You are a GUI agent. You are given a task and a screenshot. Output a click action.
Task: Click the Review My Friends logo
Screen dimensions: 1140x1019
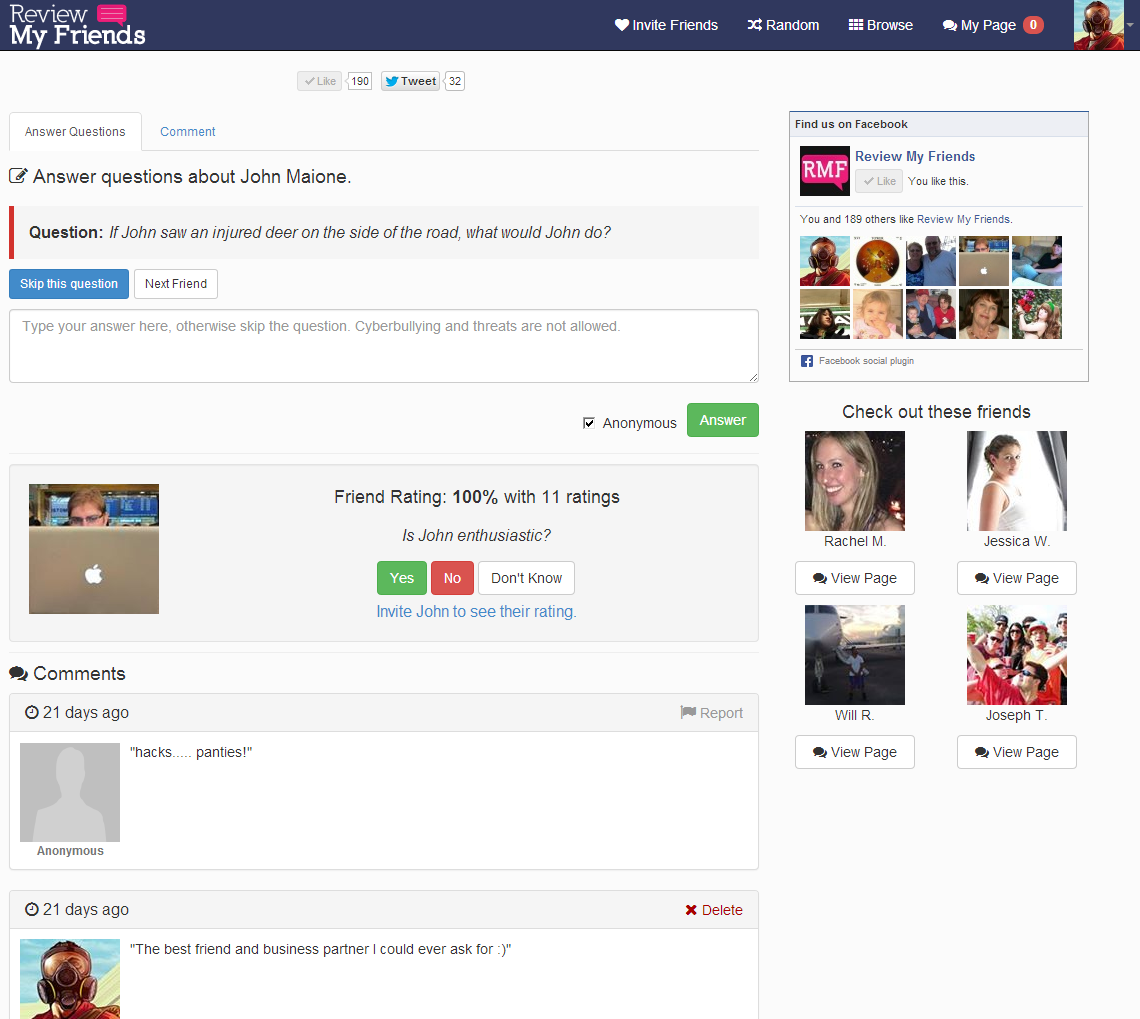point(77,25)
